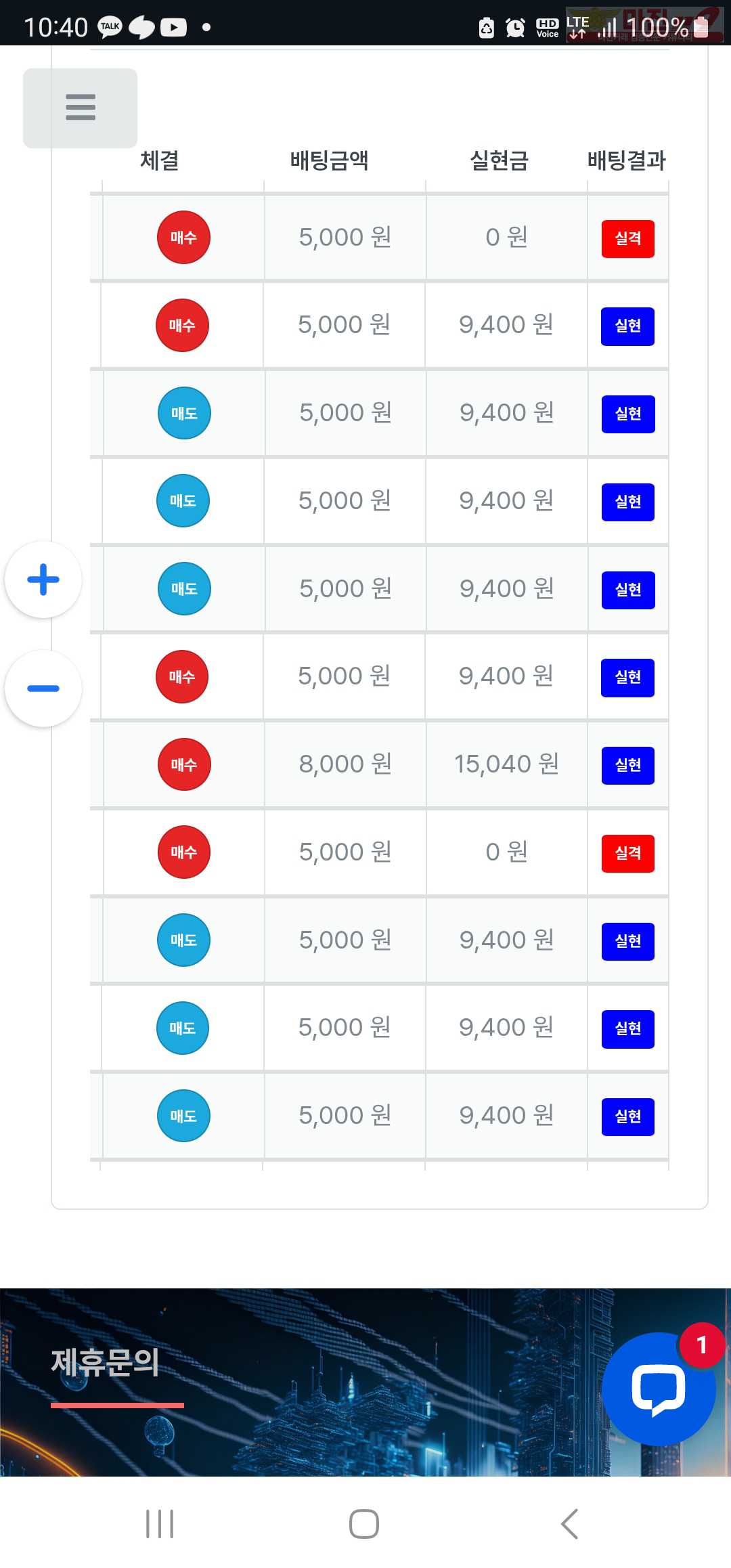Tap the 실현 badge beside 15,040 원

click(627, 765)
